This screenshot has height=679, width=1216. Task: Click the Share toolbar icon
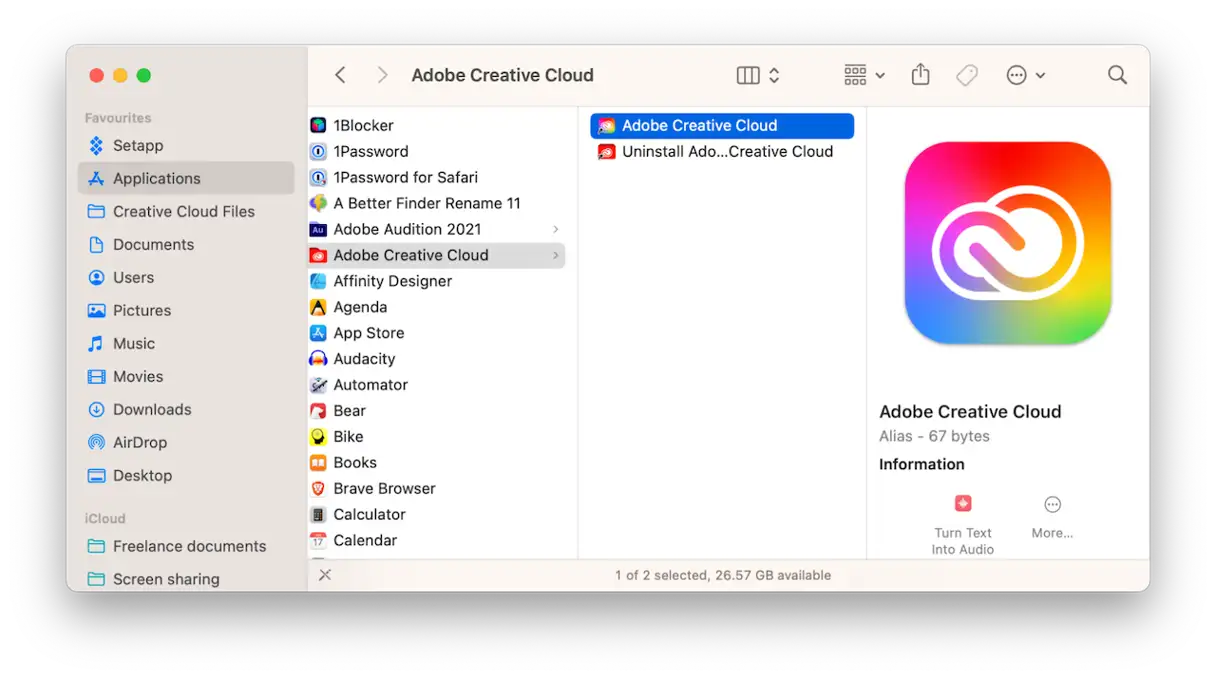tap(921, 75)
